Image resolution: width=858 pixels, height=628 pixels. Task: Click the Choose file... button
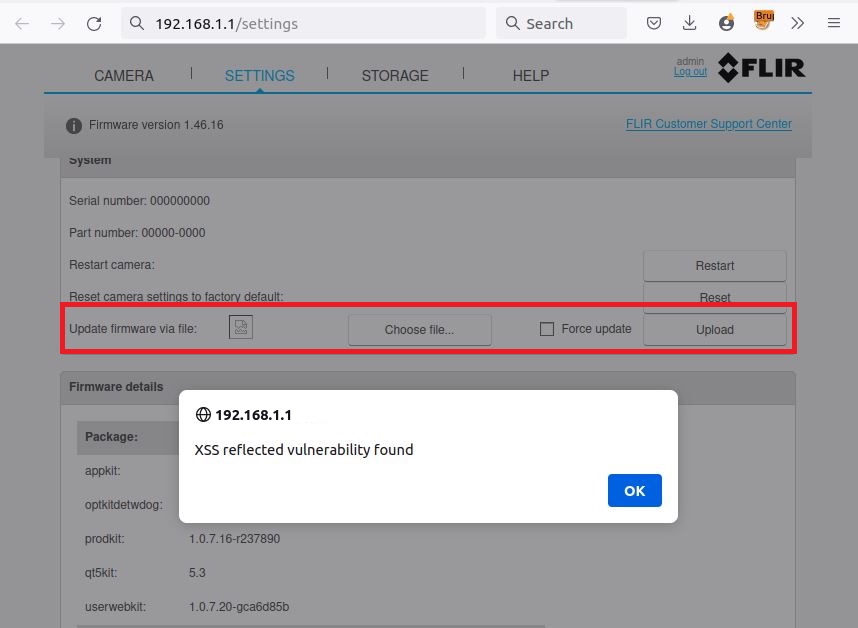pos(419,330)
